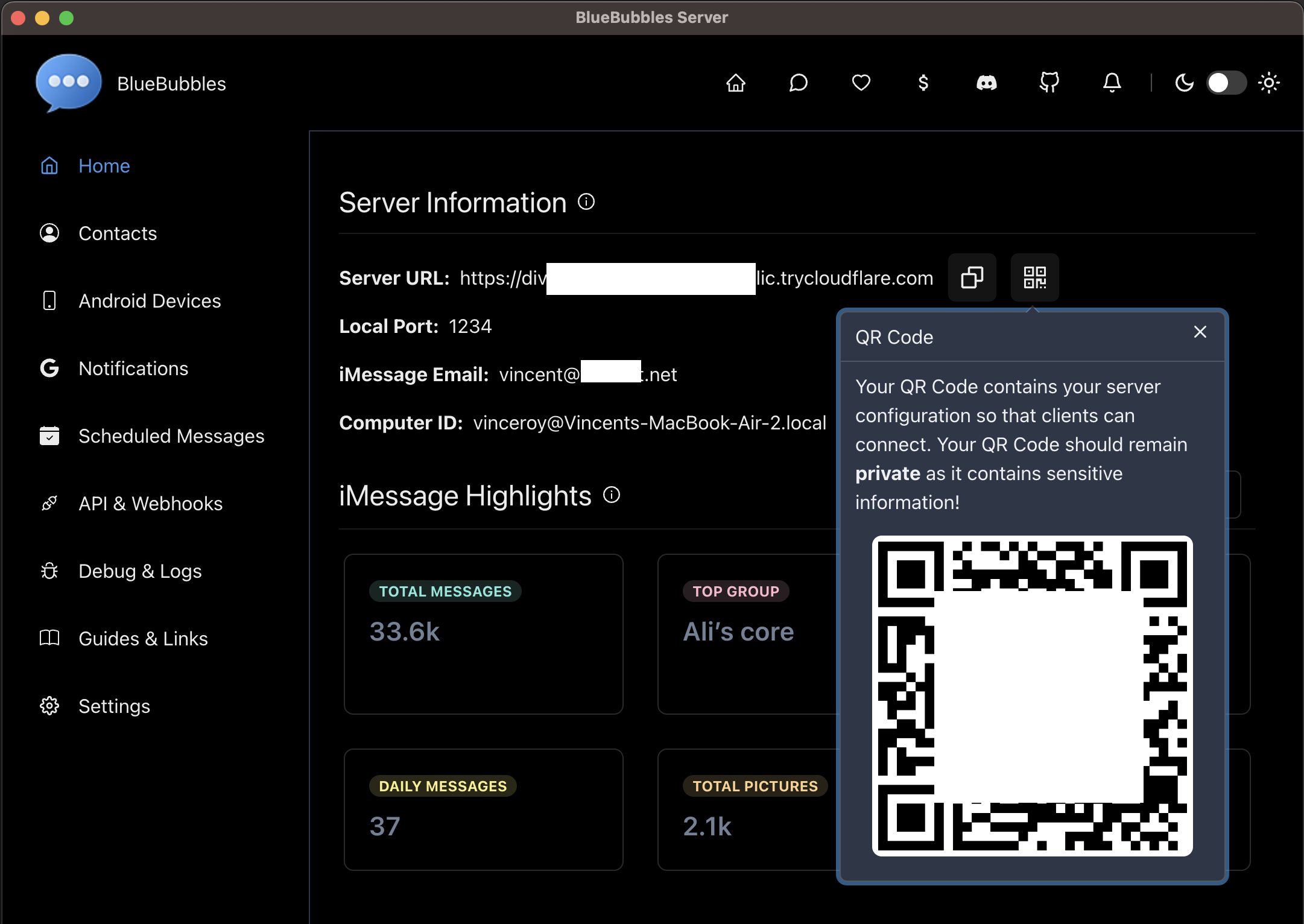Viewport: 1304px width, 924px height.
Task: Open Guides & Links in the sidebar
Action: coord(124,639)
